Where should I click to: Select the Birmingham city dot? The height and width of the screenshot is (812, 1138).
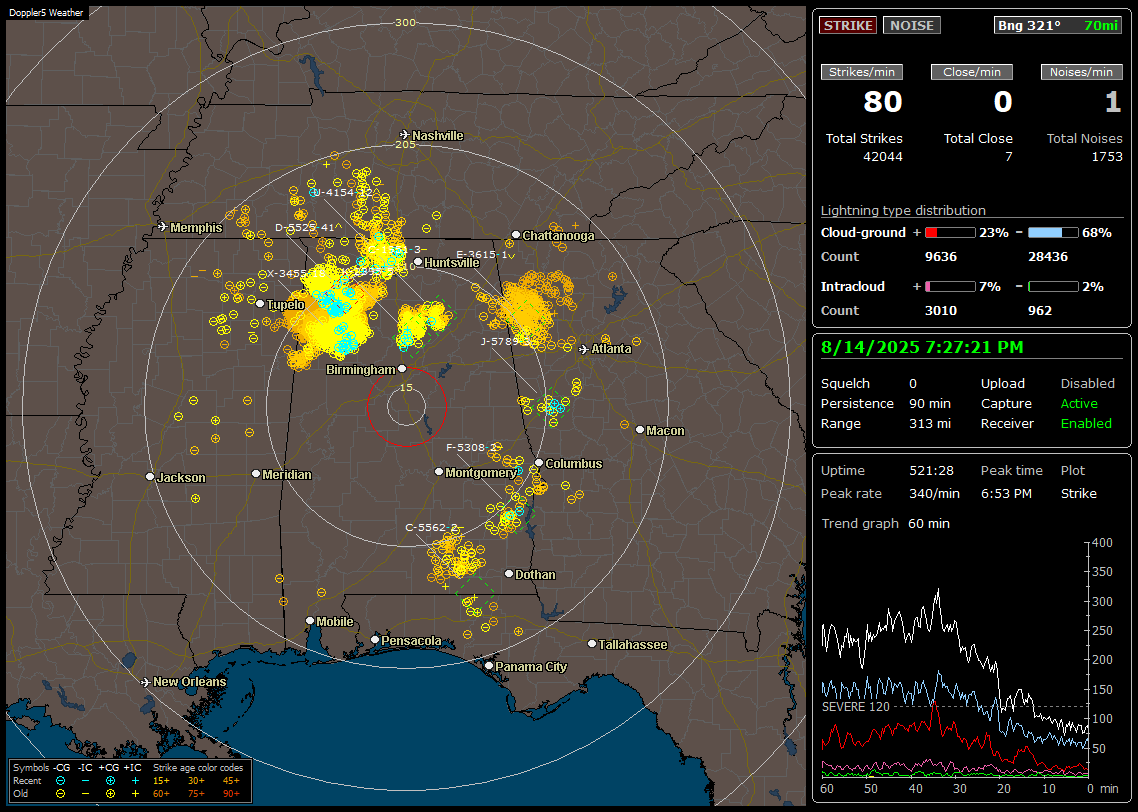click(402, 369)
